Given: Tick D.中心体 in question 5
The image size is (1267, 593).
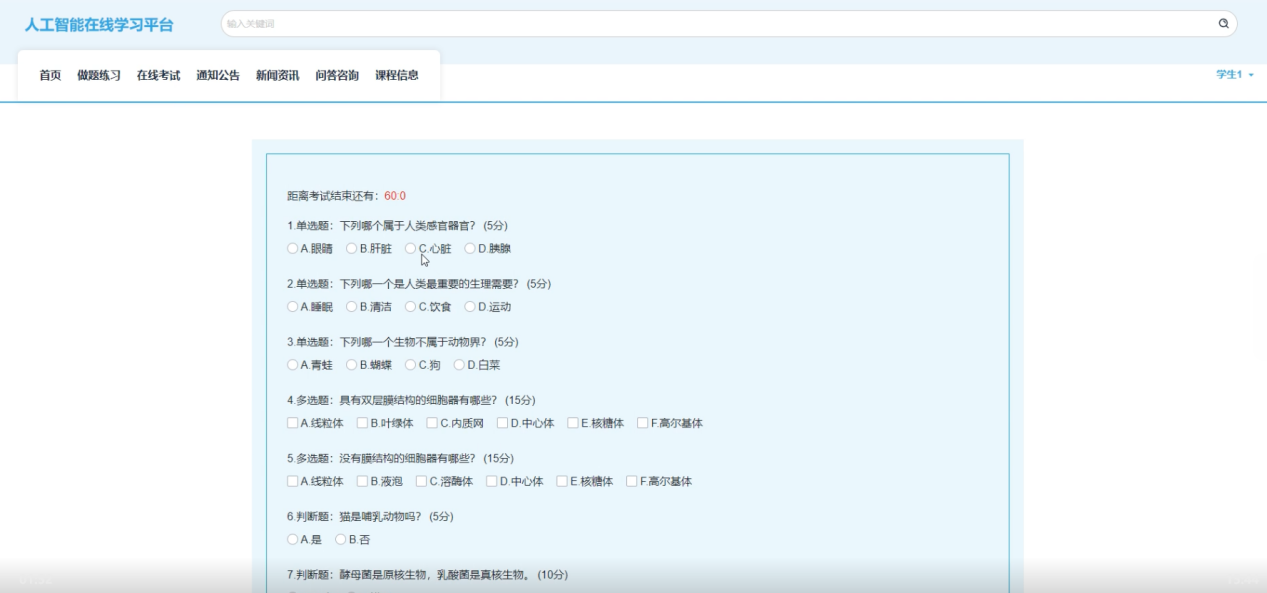Looking at the screenshot, I should [492, 481].
